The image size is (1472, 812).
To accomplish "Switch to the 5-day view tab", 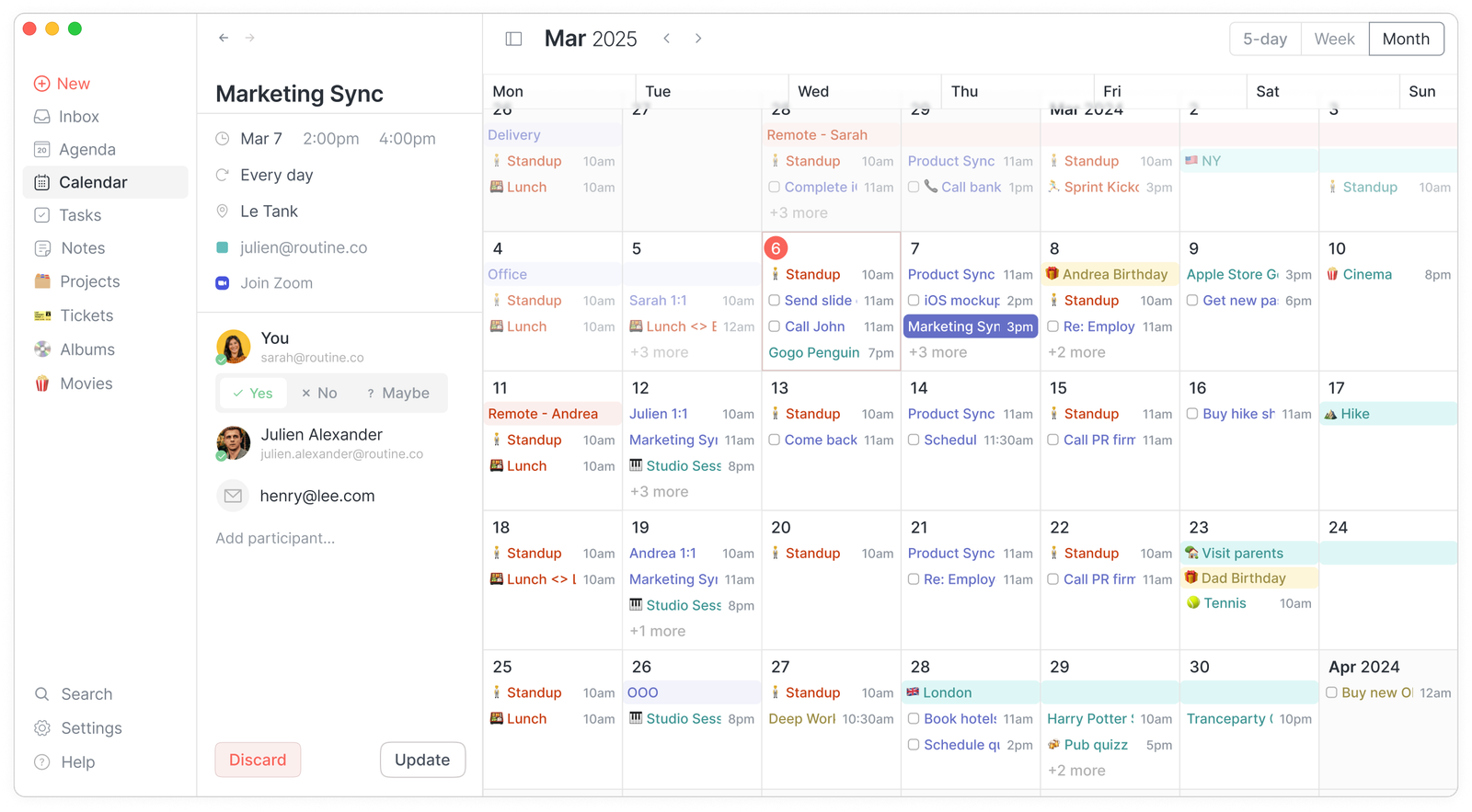I will click(1265, 39).
